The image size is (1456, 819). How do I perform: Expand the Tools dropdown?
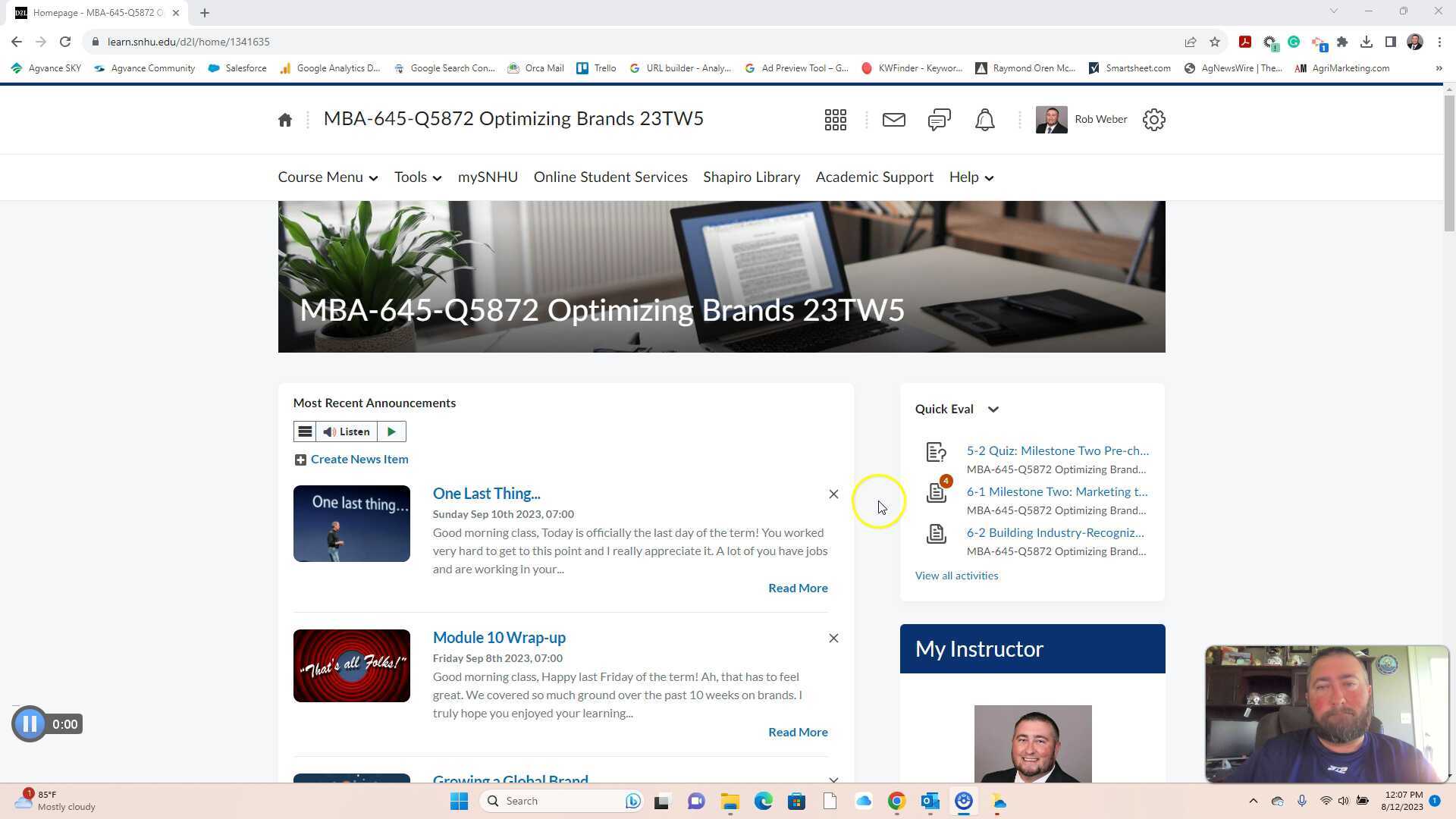(417, 177)
